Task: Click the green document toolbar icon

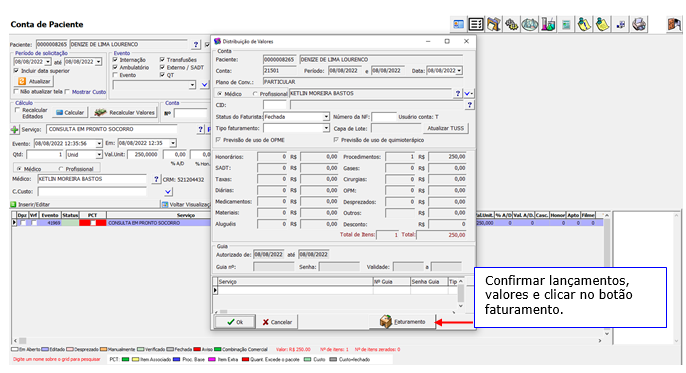Action: click(566, 24)
